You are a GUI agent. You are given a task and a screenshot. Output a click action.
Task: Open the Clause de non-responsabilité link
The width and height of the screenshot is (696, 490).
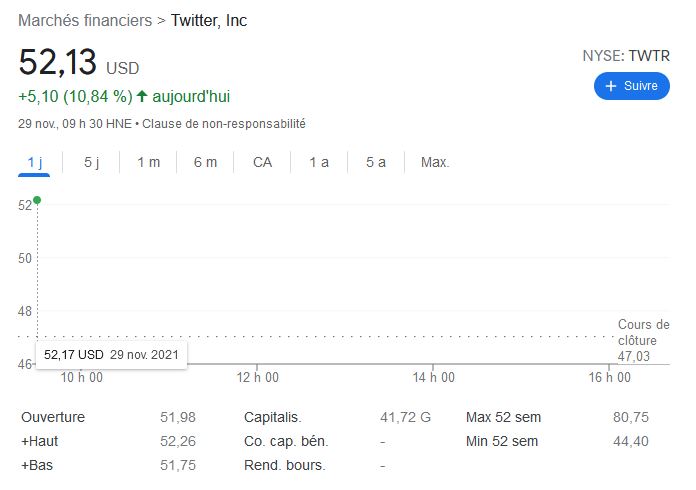(x=224, y=124)
